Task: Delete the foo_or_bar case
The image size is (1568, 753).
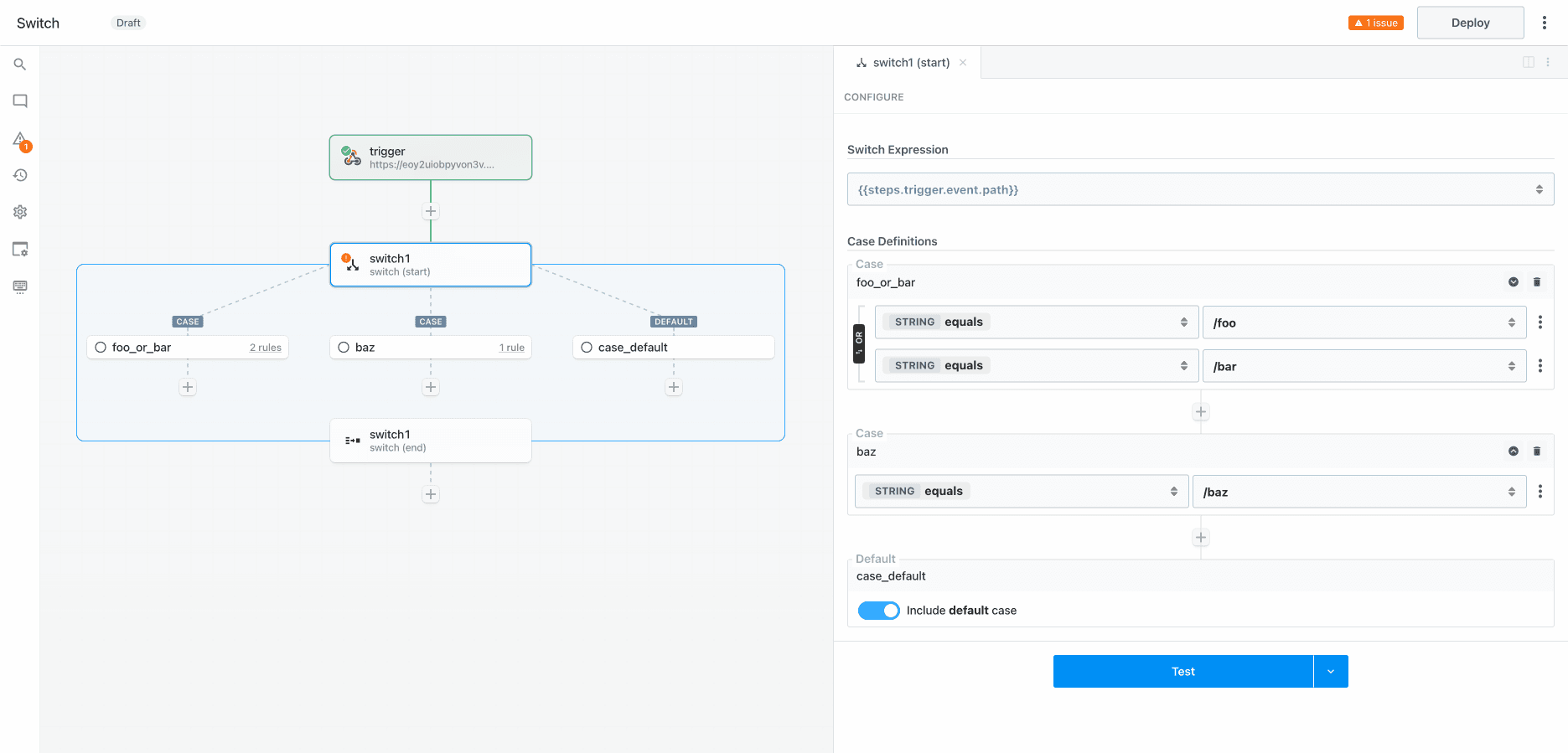Action: (1537, 282)
